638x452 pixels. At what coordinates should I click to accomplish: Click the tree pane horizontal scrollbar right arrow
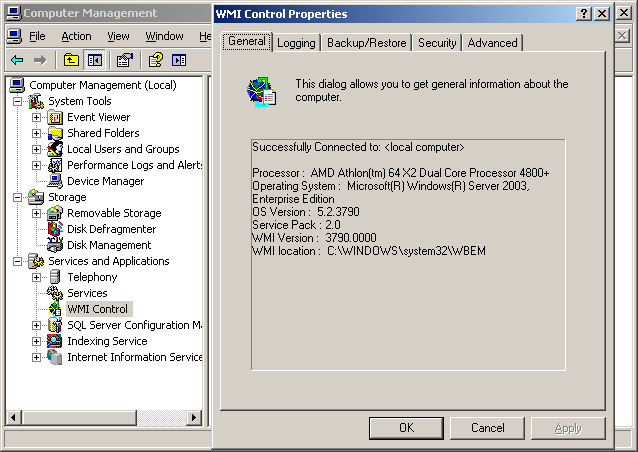[x=194, y=417]
